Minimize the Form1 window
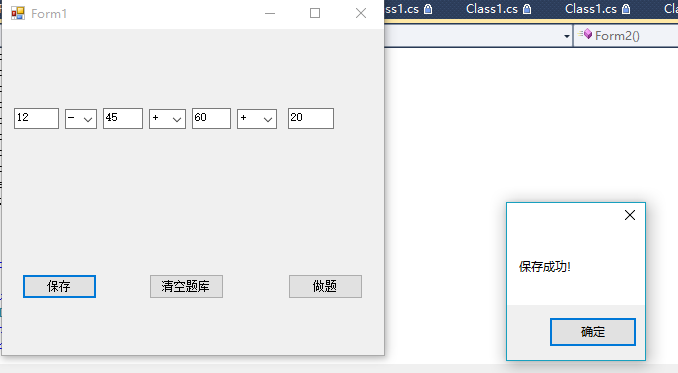Viewport: 678px width, 373px height. [x=270, y=13]
